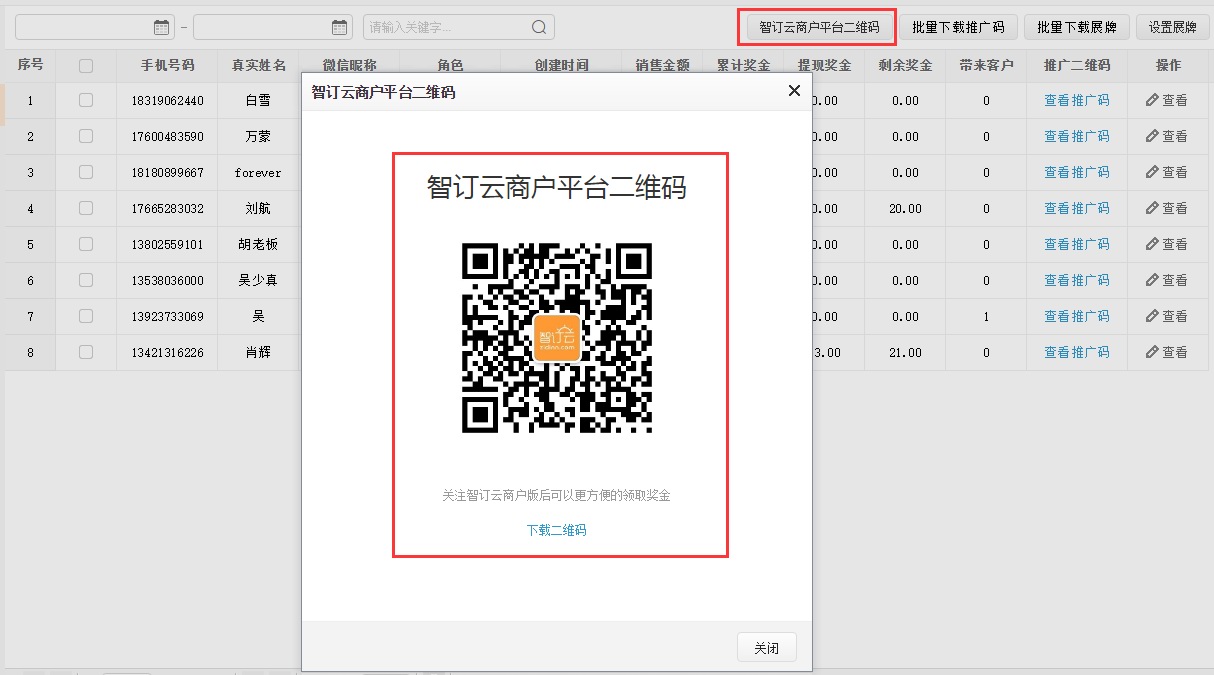Image resolution: width=1214 pixels, height=675 pixels.
Task: Check the checkbox for row 13538036000
Action: 86,280
